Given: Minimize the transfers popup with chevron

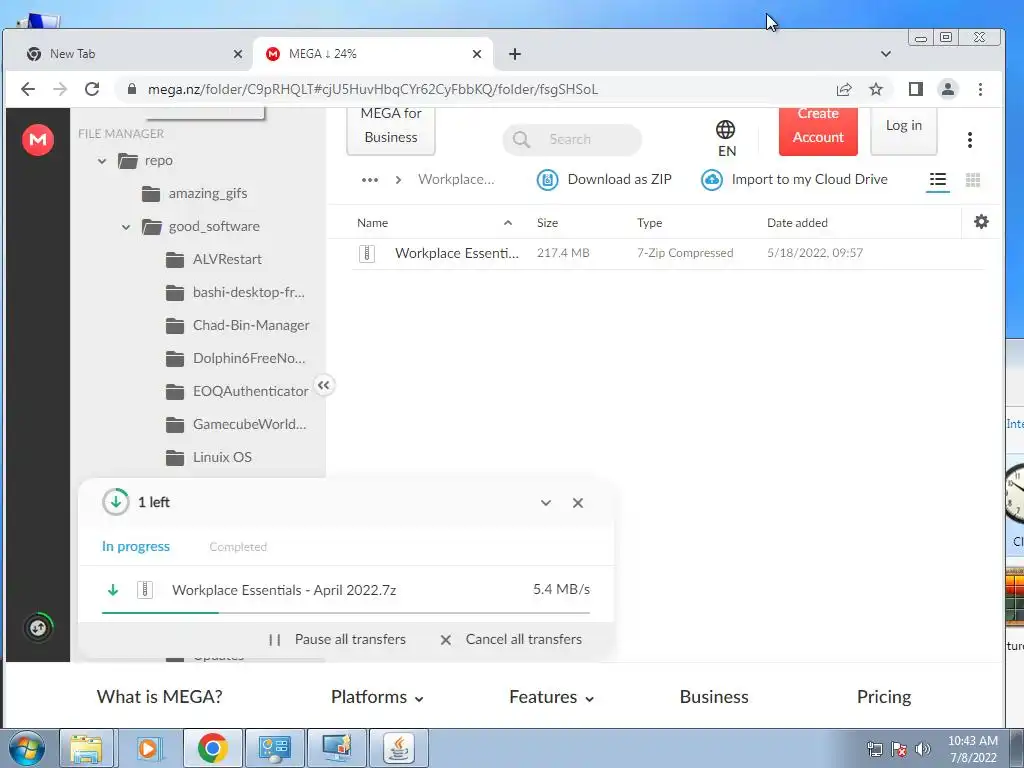Looking at the screenshot, I should (545, 503).
